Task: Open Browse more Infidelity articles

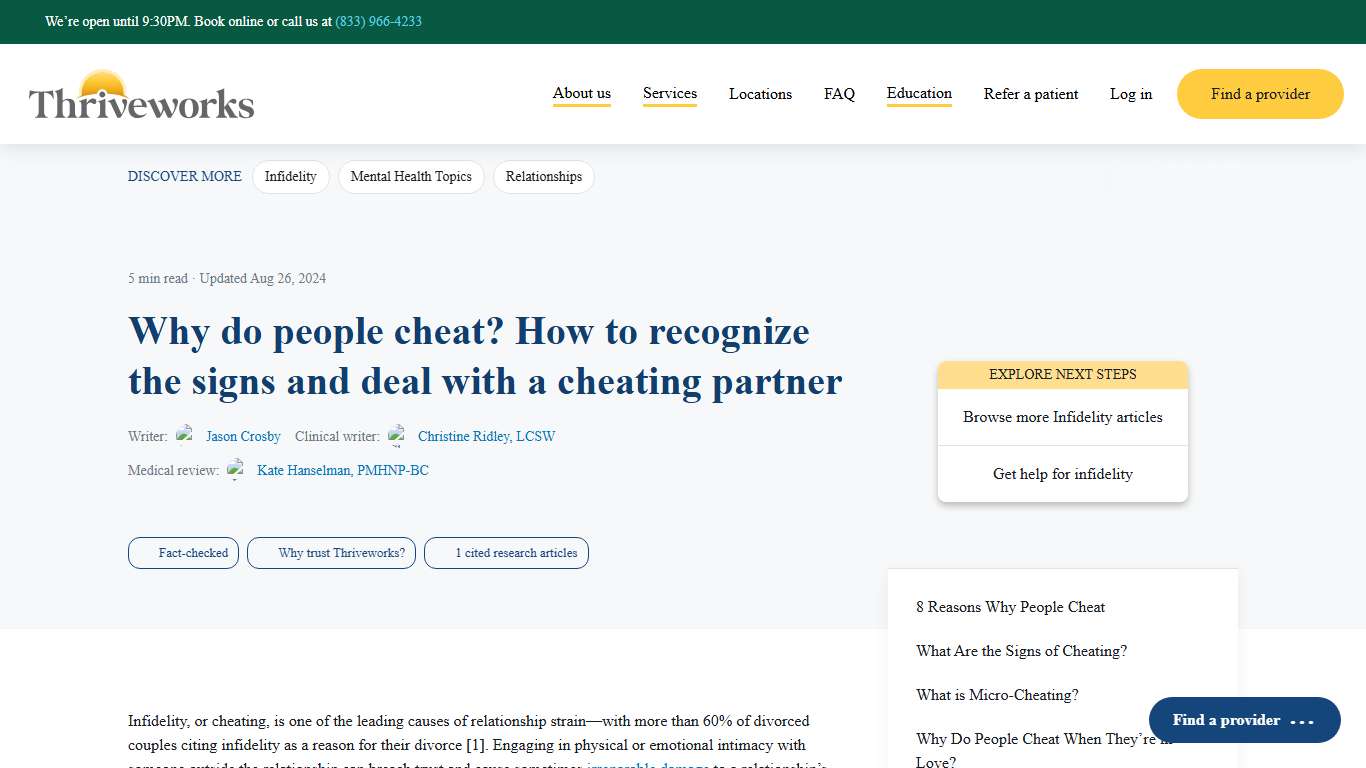Action: point(1062,417)
